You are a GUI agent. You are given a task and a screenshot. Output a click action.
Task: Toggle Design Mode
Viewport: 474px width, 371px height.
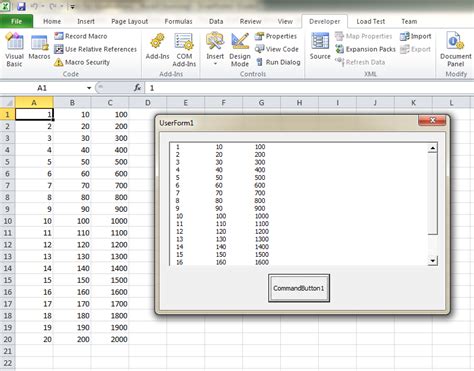click(240, 50)
